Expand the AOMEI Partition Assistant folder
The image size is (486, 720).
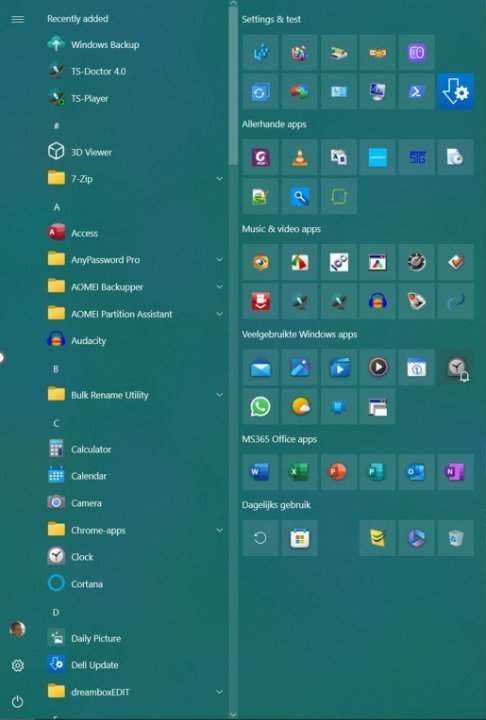point(136,314)
